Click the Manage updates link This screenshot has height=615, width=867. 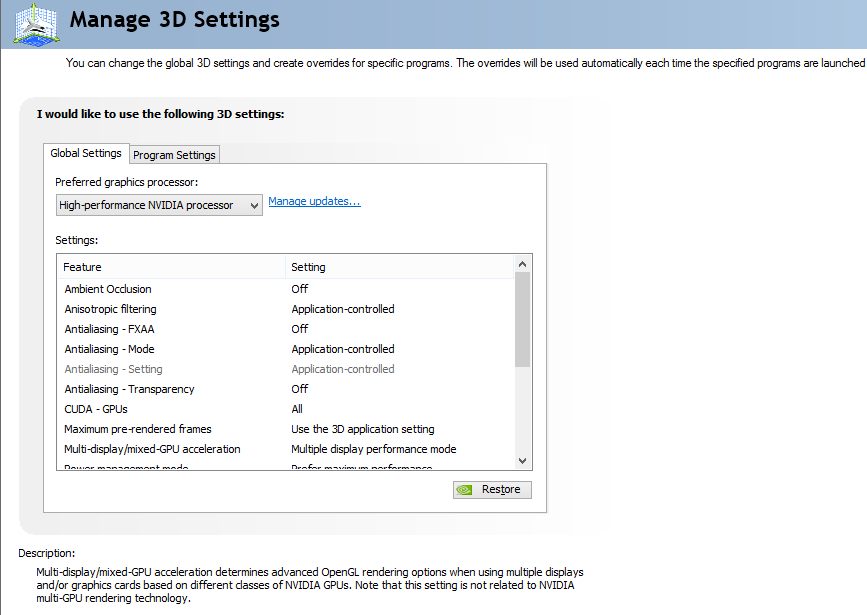[x=314, y=201]
